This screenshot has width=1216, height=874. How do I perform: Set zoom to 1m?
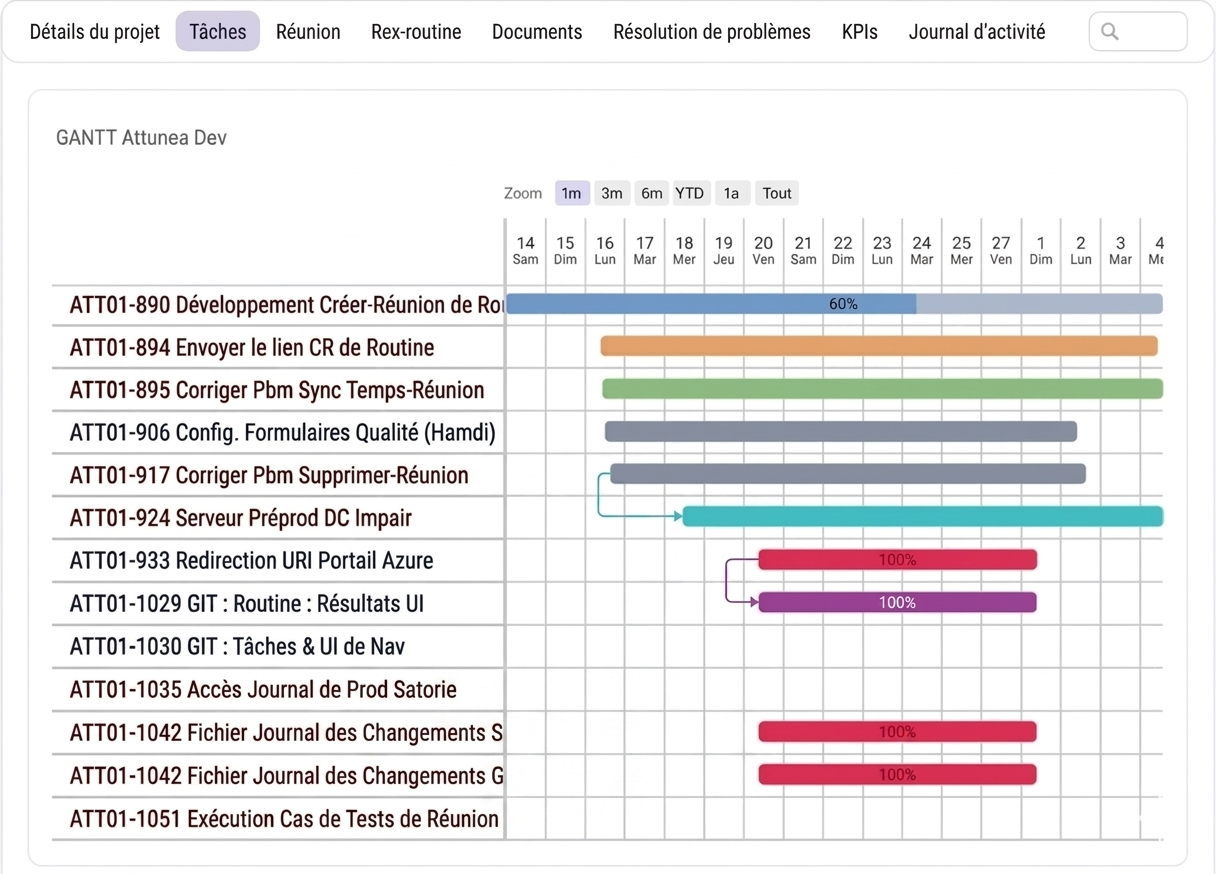[571, 193]
